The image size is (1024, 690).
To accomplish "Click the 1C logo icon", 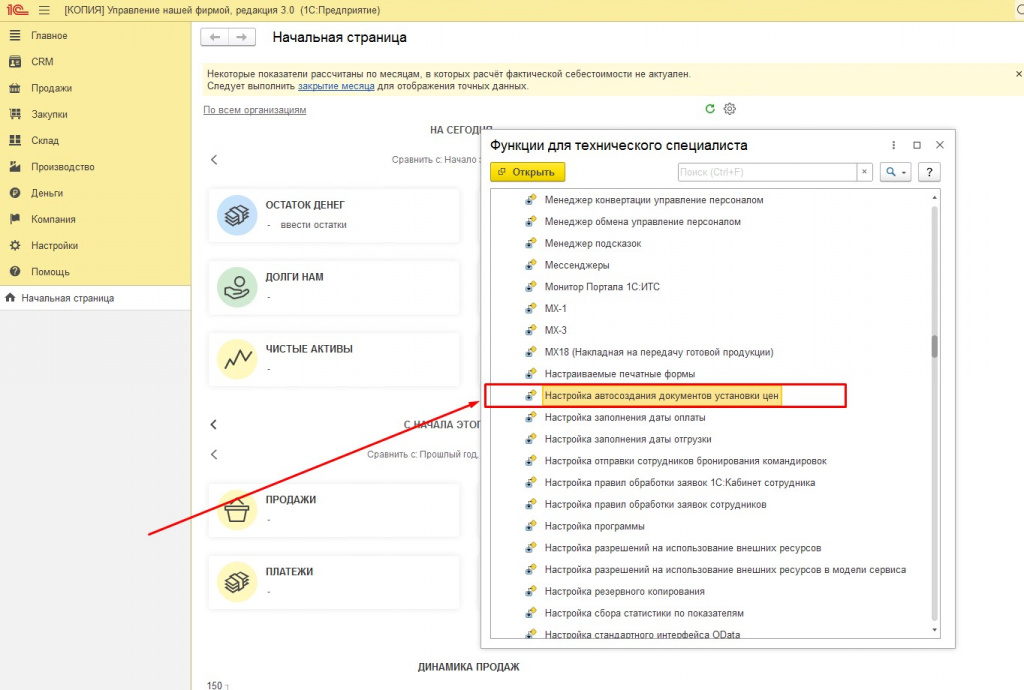I will 17,10.
